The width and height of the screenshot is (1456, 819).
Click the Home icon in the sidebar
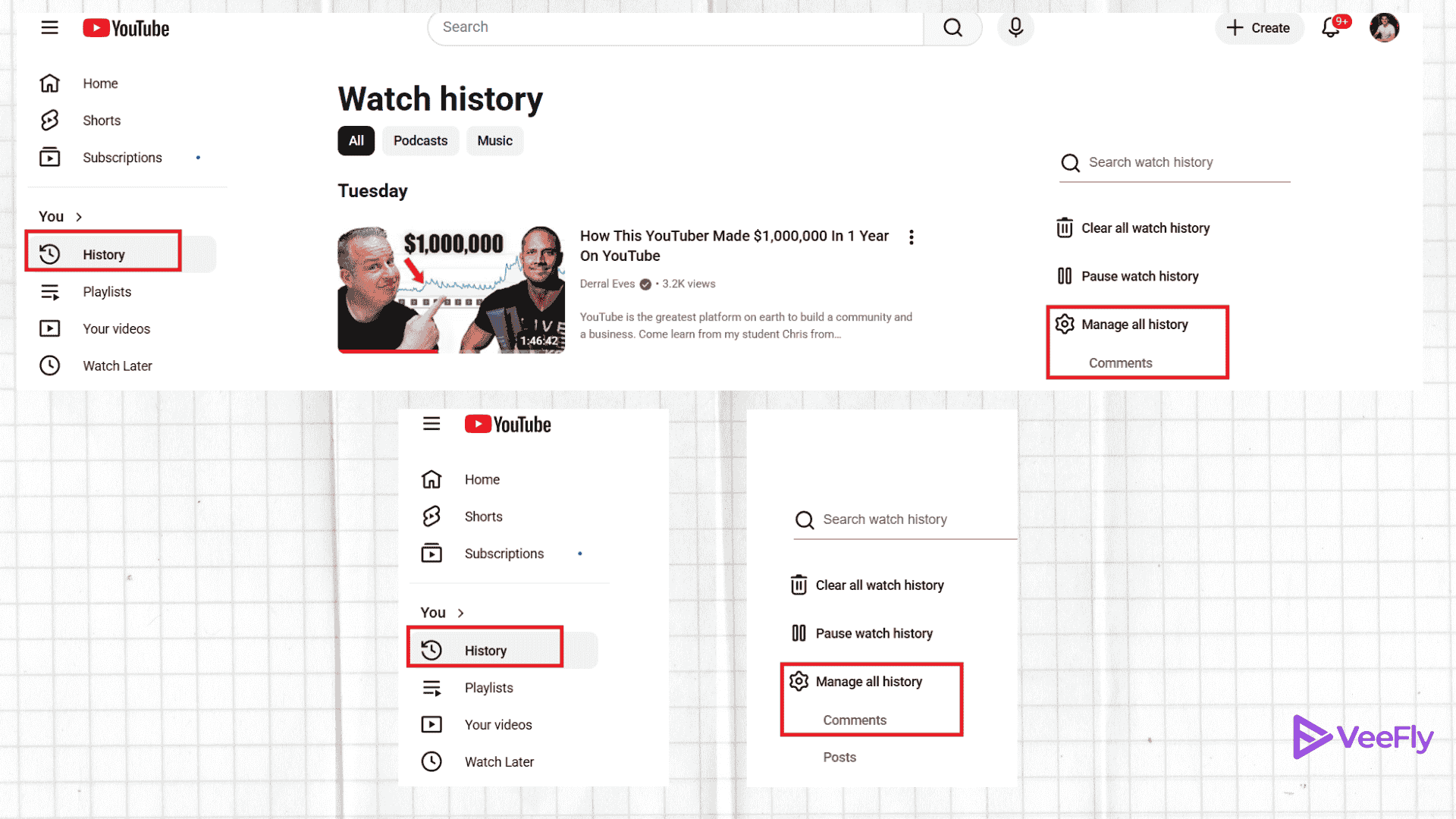pyautogui.click(x=49, y=83)
